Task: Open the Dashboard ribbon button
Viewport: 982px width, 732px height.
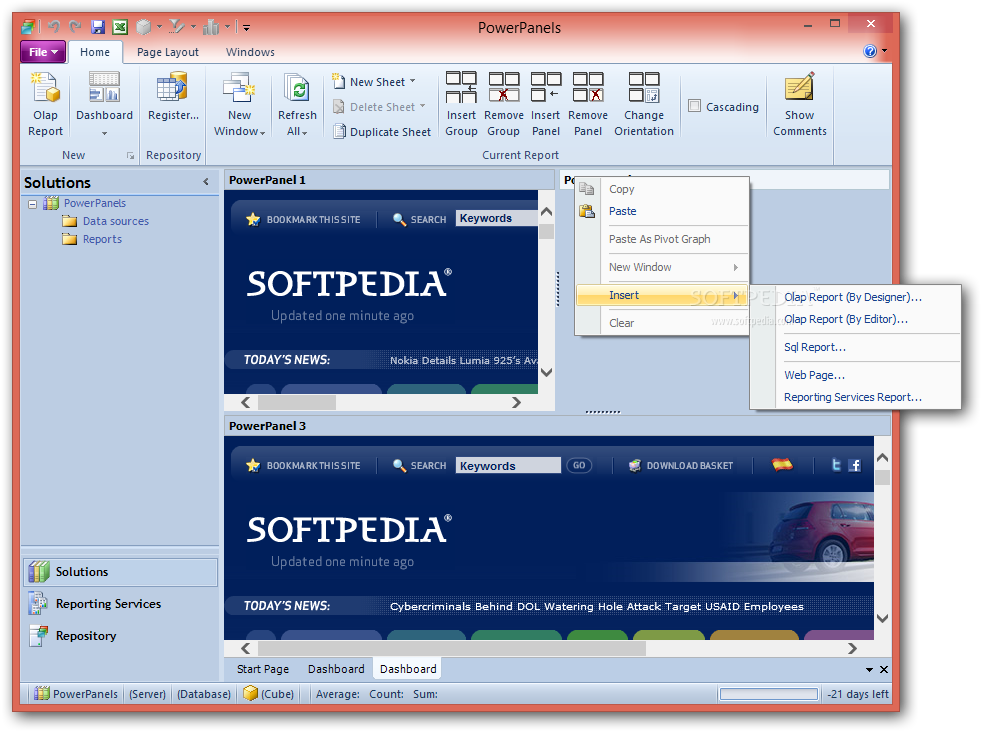Action: point(104,105)
